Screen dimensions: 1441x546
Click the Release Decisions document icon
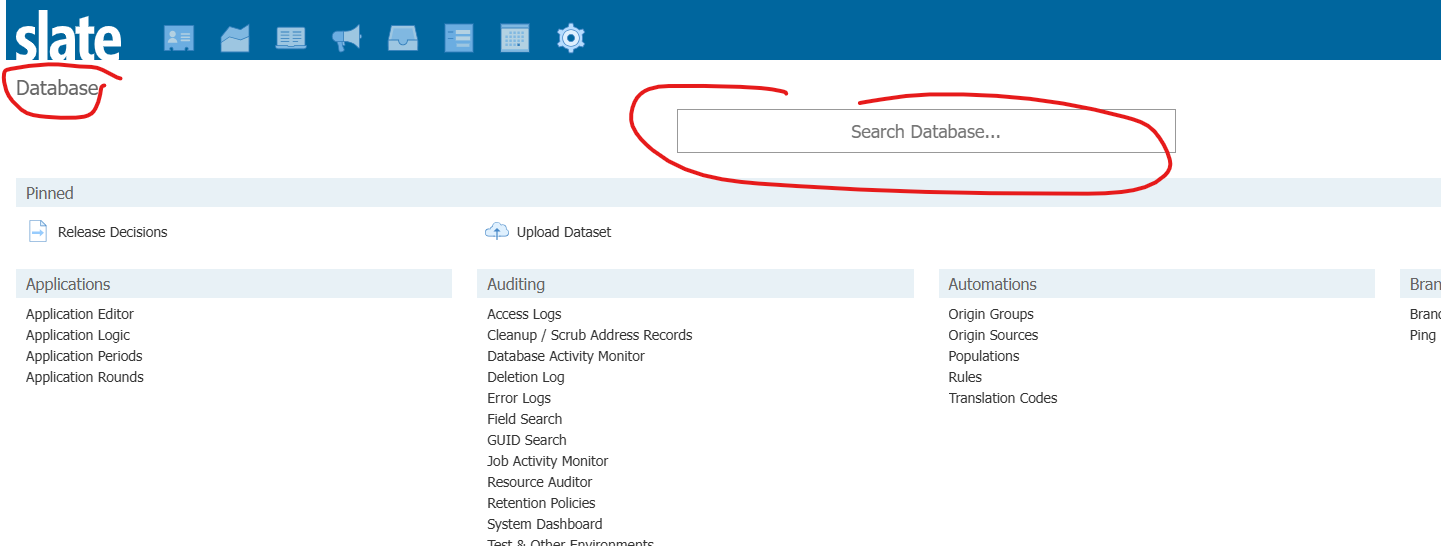[x=38, y=232]
